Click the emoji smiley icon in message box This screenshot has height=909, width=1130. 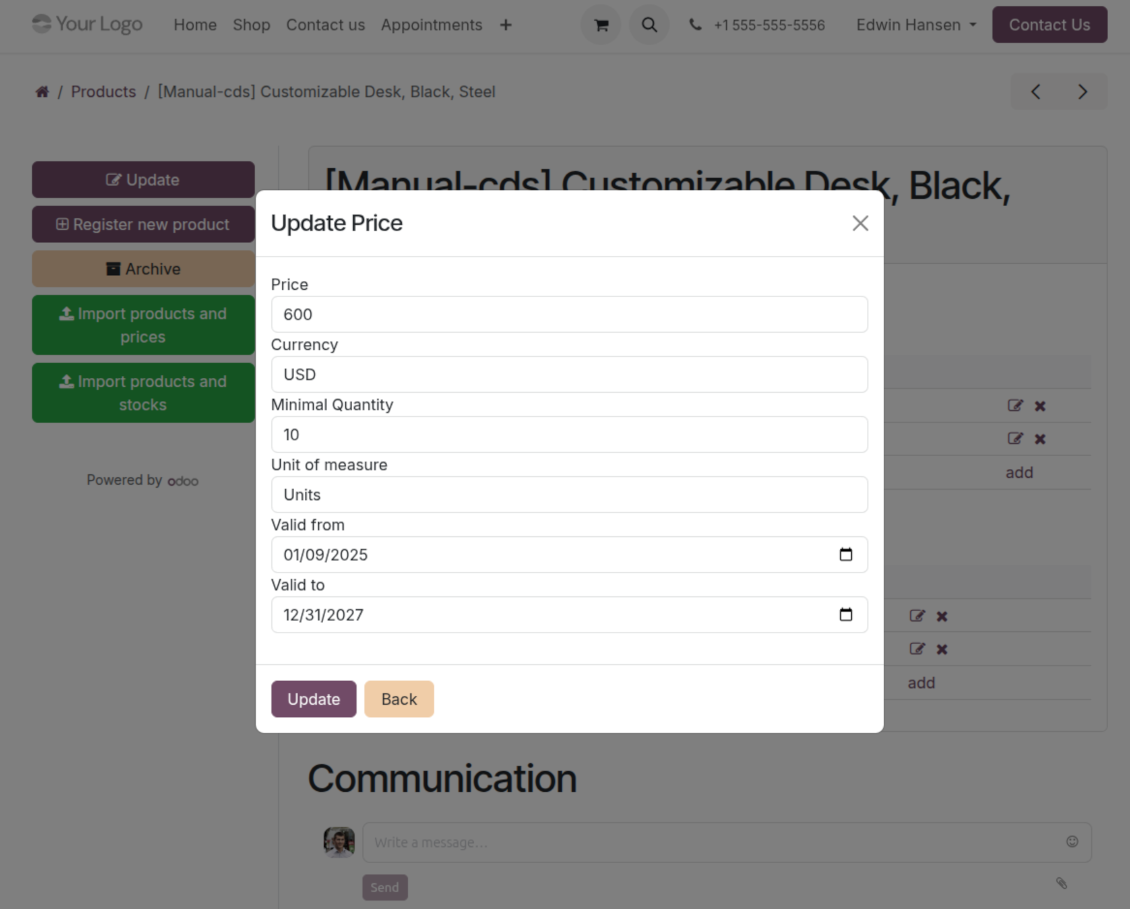tap(1072, 842)
